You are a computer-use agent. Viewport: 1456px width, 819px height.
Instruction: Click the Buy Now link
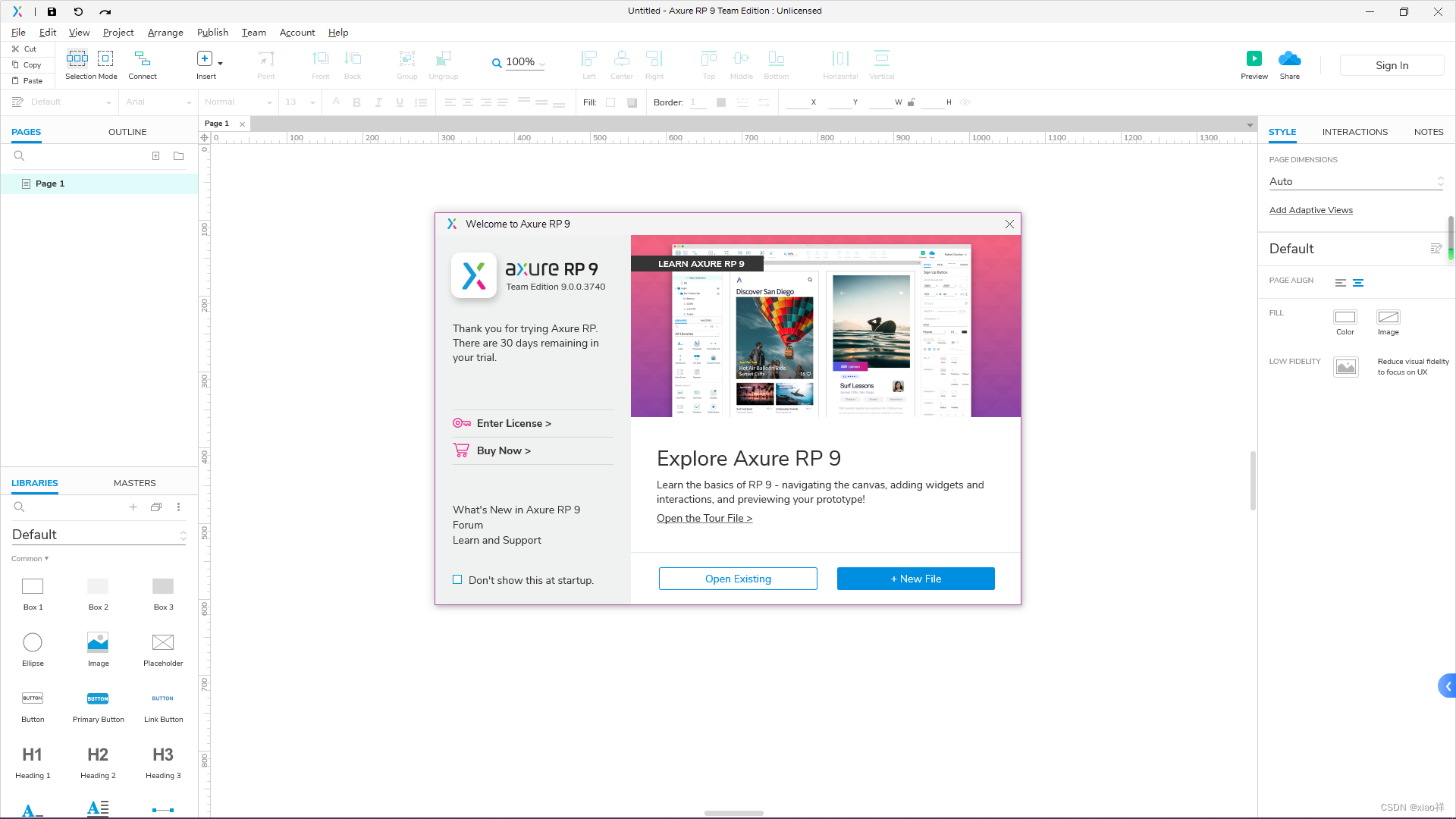(504, 450)
